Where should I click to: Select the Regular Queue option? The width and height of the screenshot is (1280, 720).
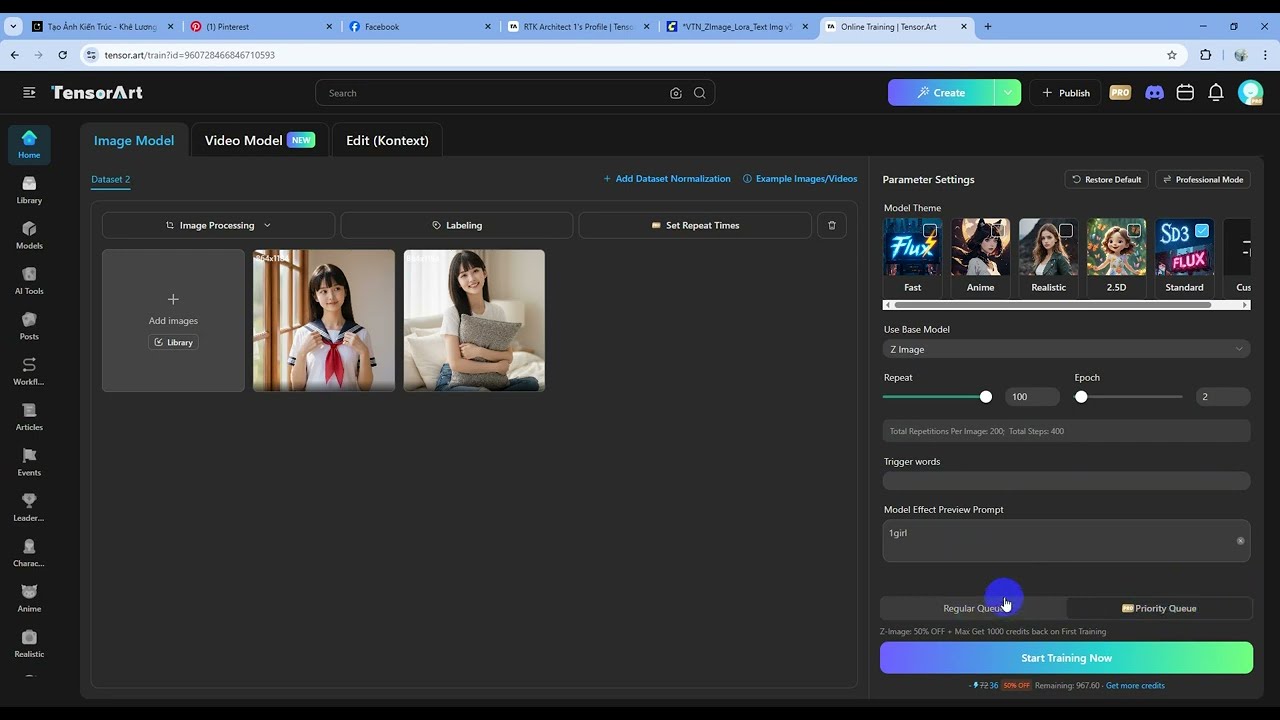pos(973,608)
